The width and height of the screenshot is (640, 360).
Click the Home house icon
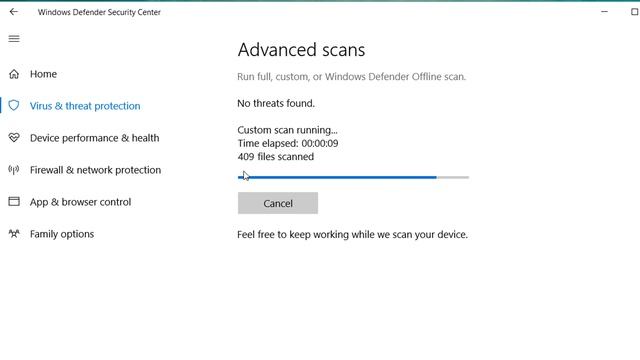coord(14,74)
